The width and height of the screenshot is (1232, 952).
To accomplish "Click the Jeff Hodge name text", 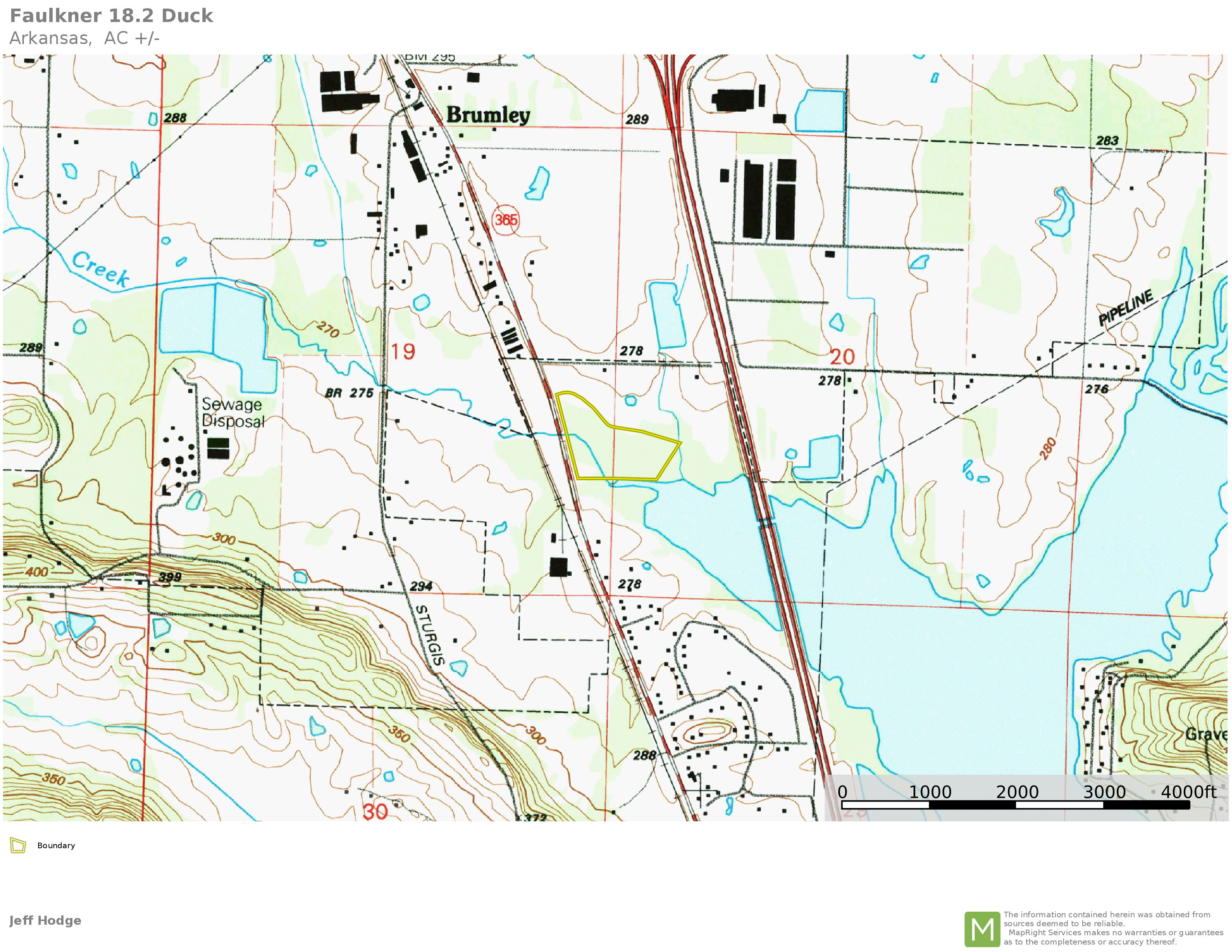I will point(45,920).
